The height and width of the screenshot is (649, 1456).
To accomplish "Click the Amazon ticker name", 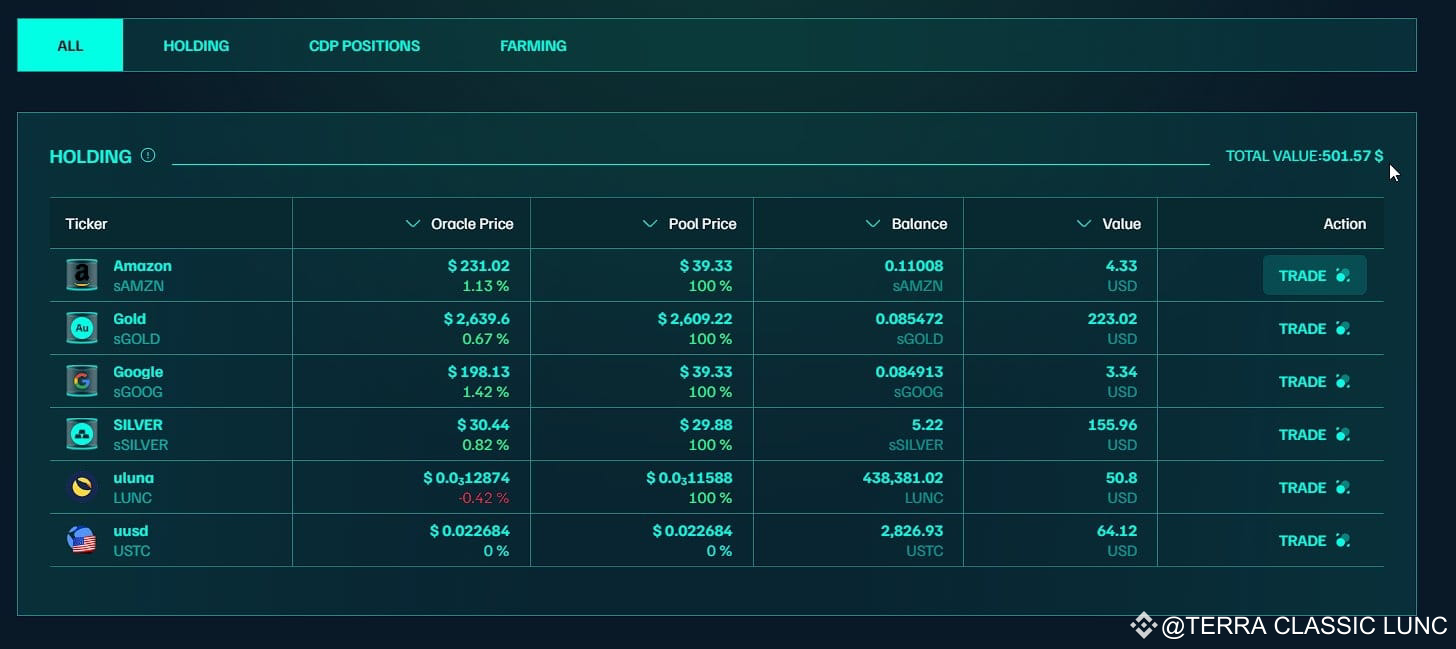I will 142,266.
